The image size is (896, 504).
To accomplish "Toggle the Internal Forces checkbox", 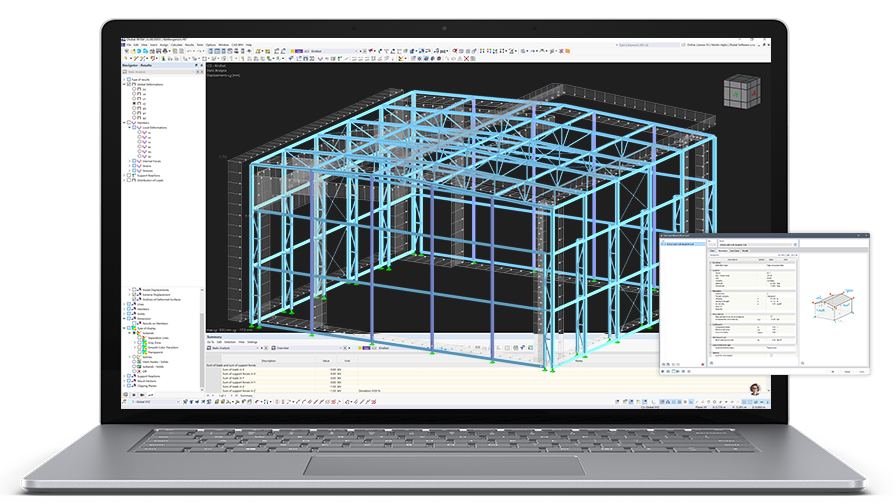I will (134, 161).
